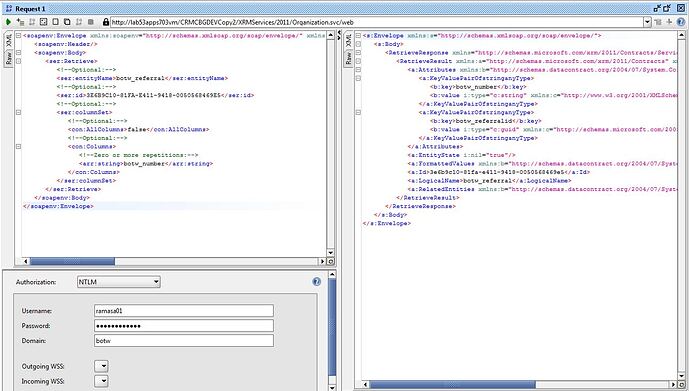Click the create empty request icon
The height and width of the screenshot is (391, 689).
55,22
